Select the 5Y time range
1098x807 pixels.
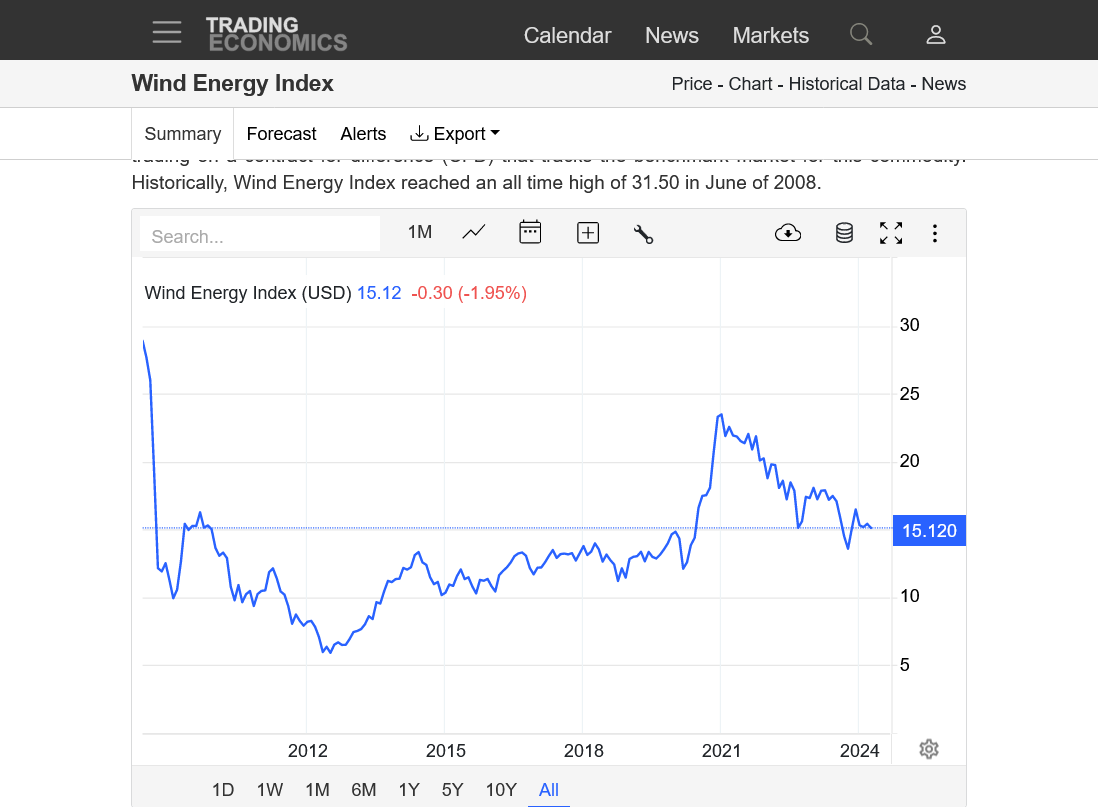[x=453, y=790]
